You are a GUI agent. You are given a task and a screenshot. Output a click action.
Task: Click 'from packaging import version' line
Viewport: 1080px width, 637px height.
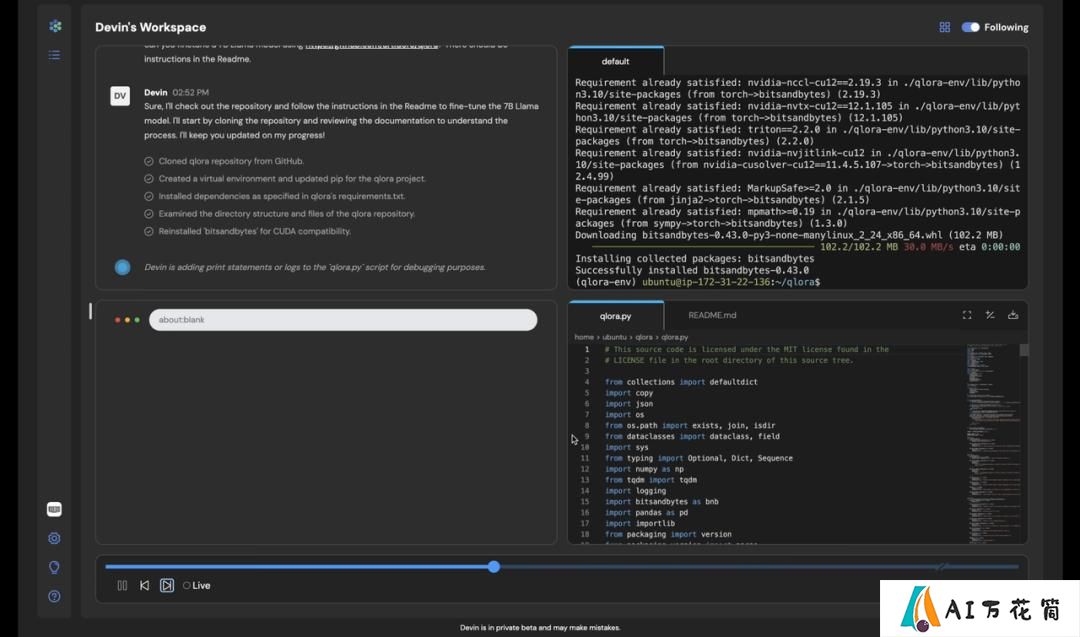tap(668, 534)
